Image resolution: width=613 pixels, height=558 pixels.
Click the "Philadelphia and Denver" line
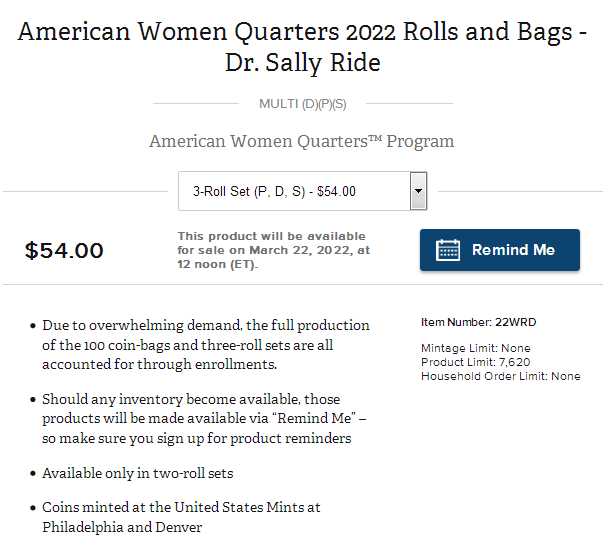coord(122,527)
